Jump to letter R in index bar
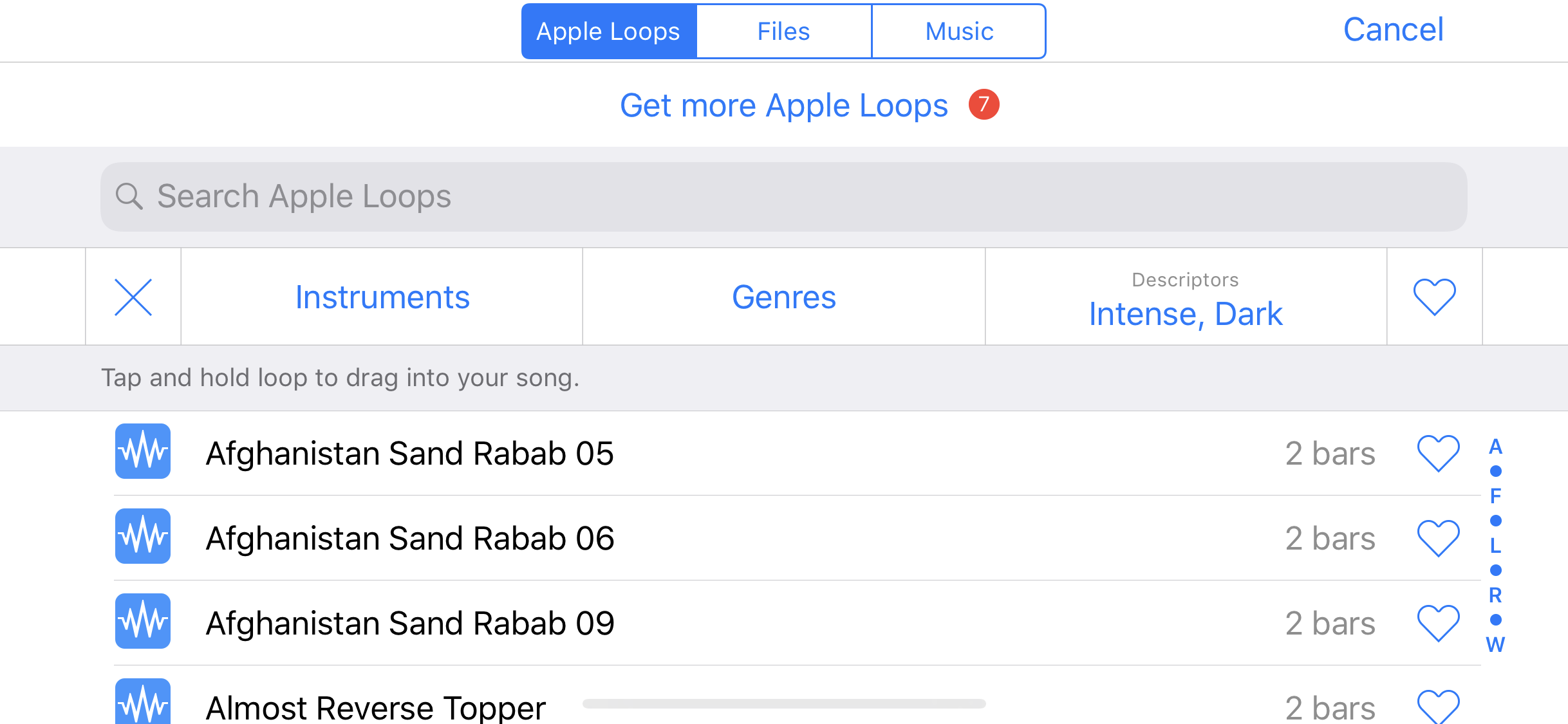The image size is (1568, 724). tap(1495, 595)
